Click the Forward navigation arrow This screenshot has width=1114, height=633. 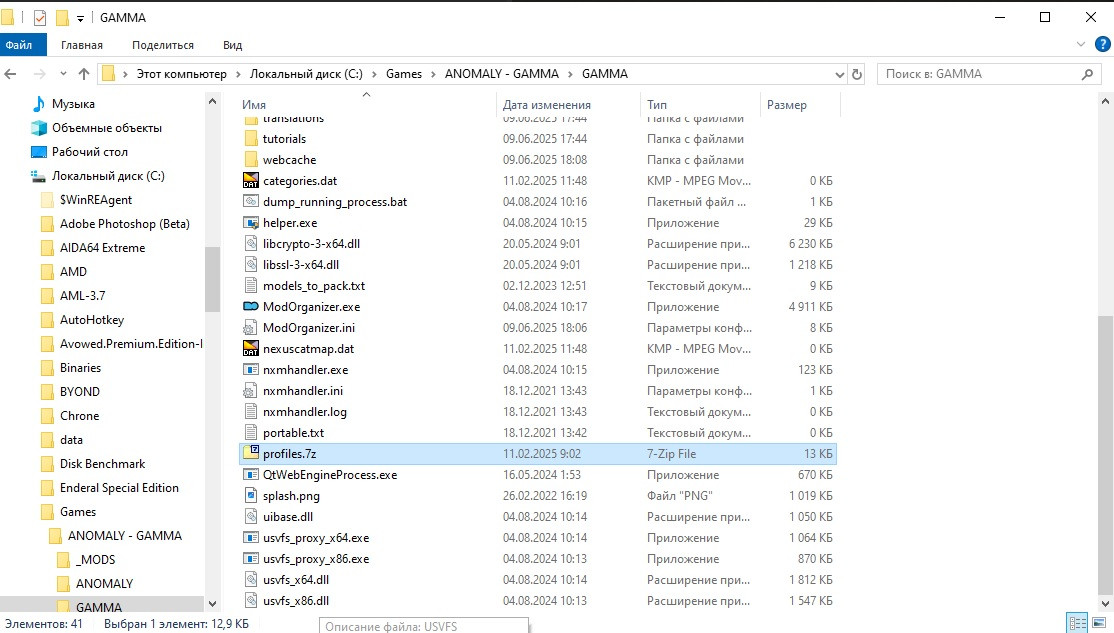(39, 74)
